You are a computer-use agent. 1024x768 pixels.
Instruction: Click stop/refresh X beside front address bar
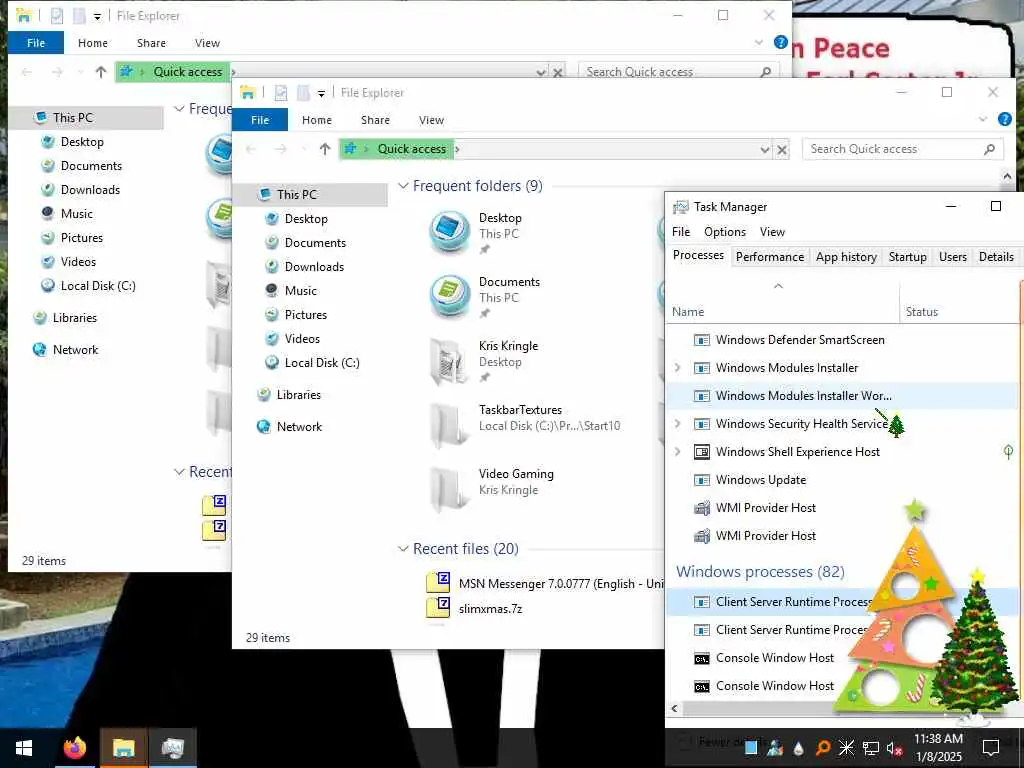782,150
